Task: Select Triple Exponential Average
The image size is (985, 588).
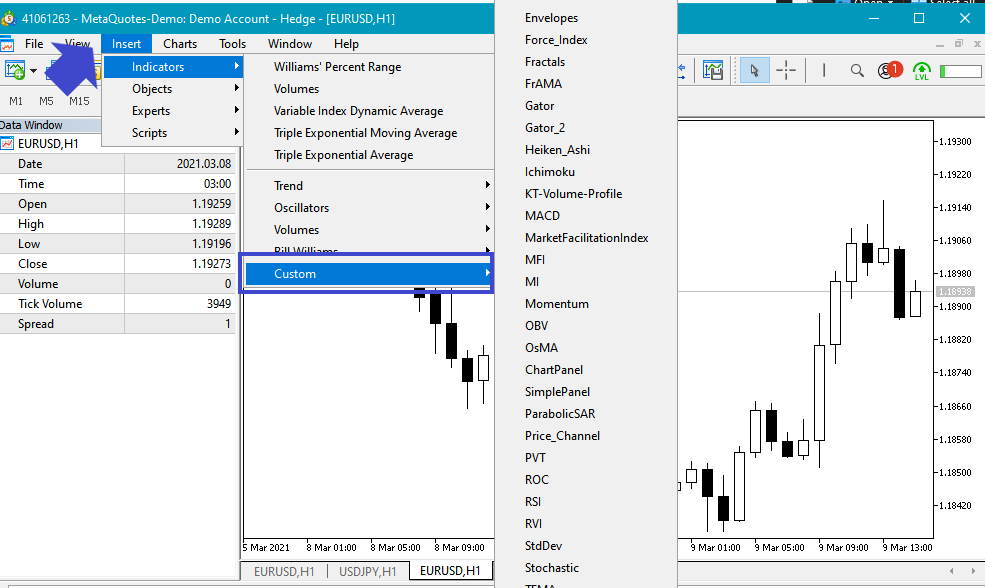Action: [x=344, y=155]
